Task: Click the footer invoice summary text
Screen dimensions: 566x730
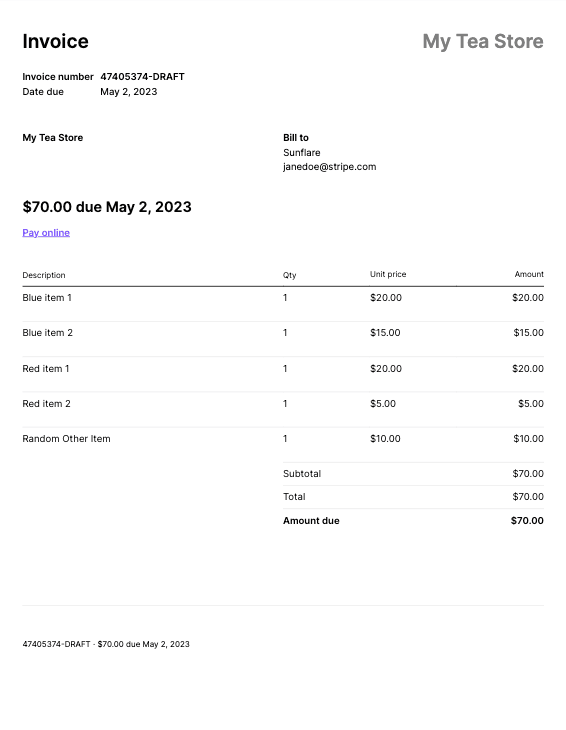Action: pos(106,644)
